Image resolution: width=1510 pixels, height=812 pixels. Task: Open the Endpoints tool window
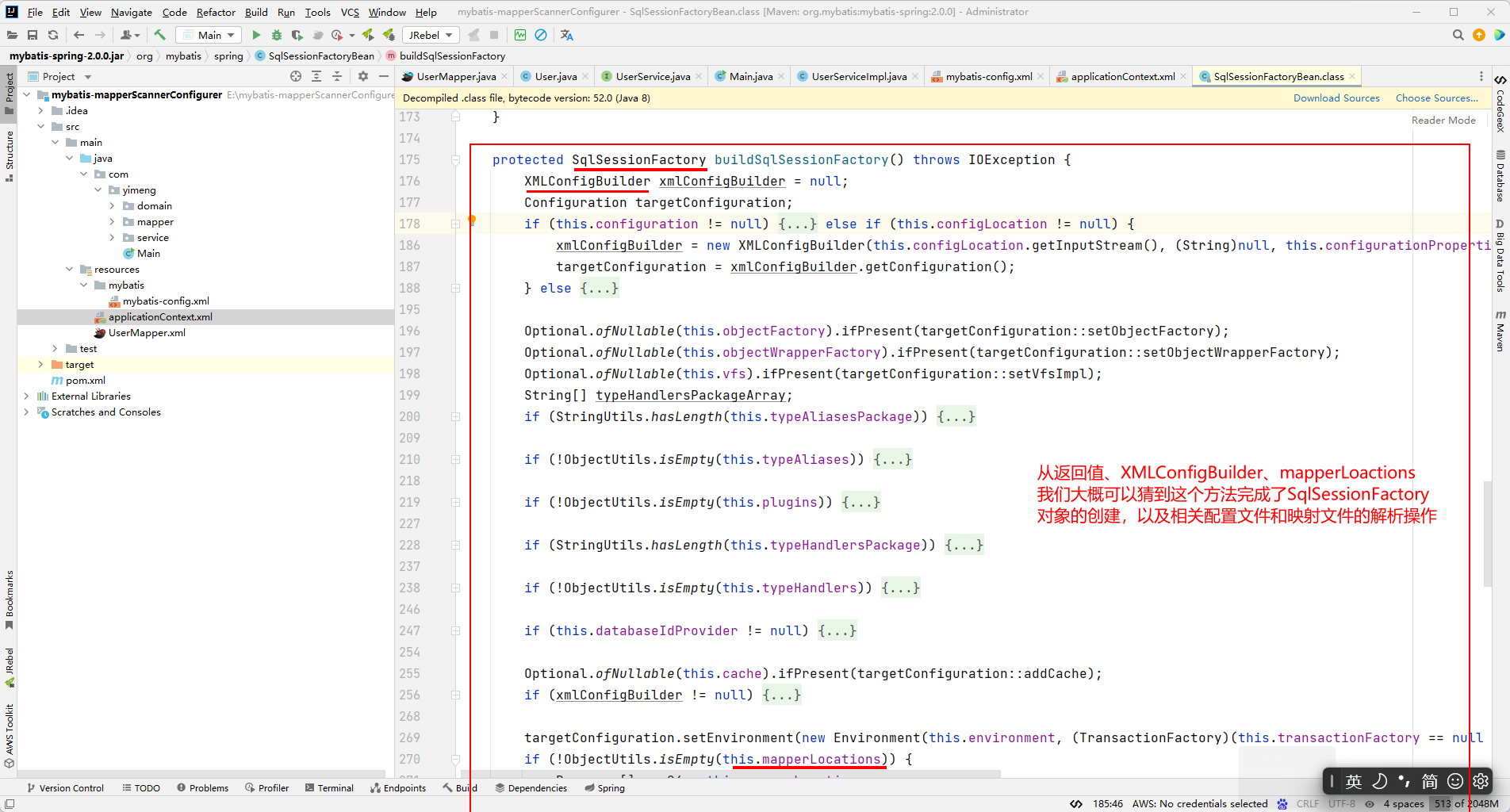(x=398, y=787)
